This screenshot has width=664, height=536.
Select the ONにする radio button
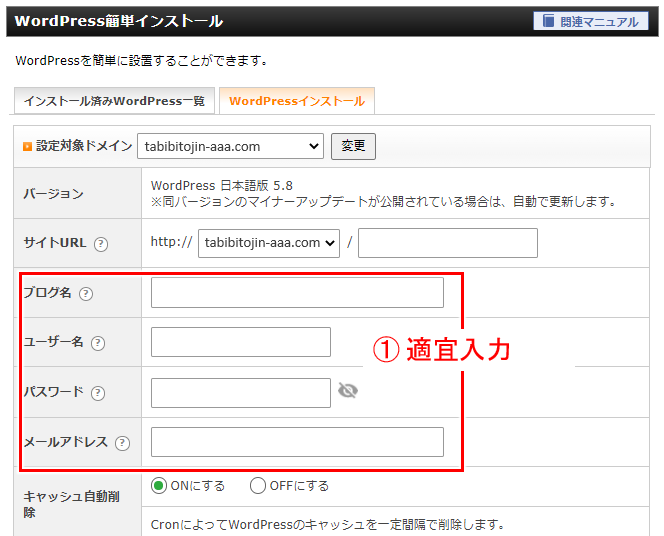(159, 486)
